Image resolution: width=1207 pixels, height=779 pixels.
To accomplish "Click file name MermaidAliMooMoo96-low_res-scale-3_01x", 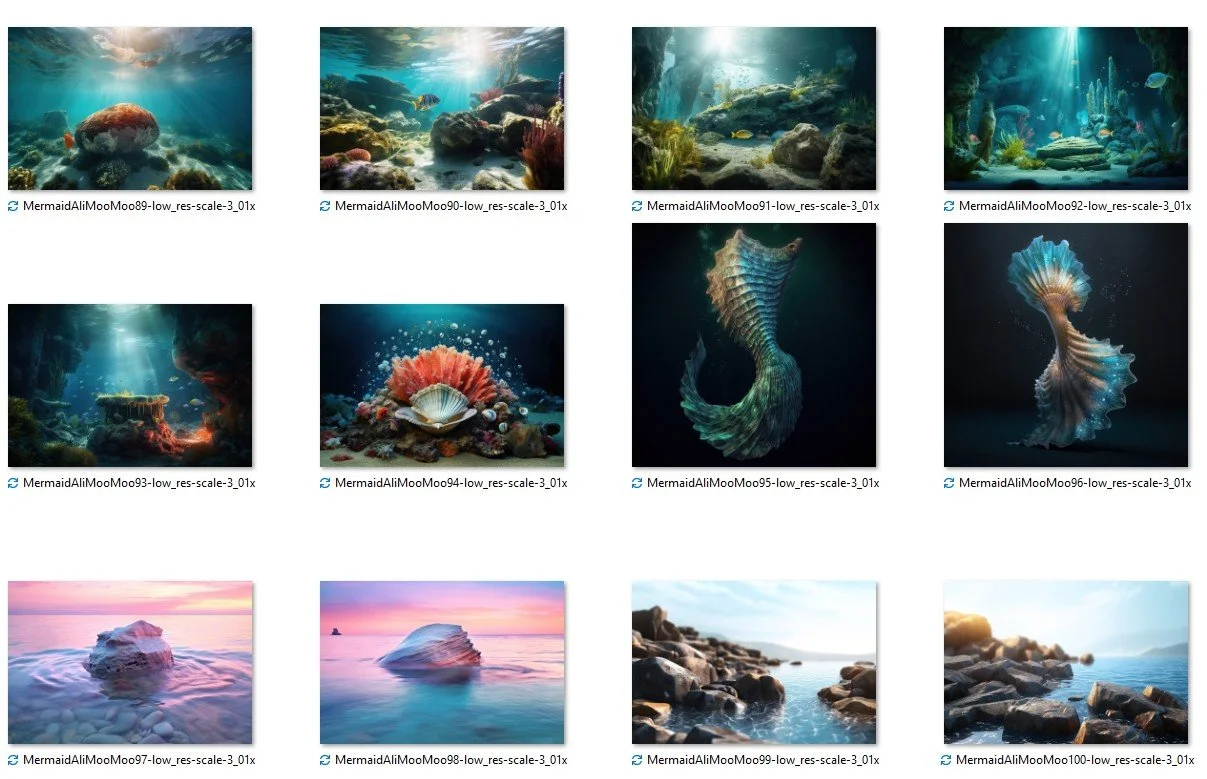I will click(x=1075, y=483).
